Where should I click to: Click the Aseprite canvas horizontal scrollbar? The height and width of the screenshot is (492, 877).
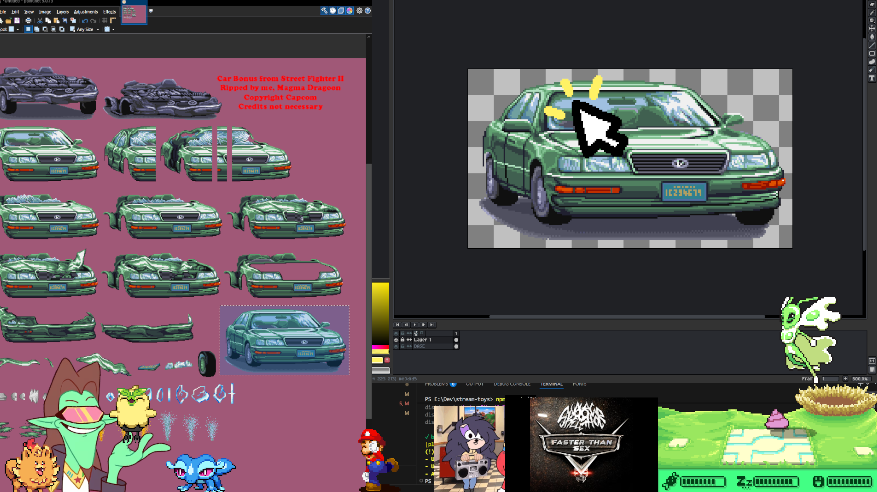point(628,316)
